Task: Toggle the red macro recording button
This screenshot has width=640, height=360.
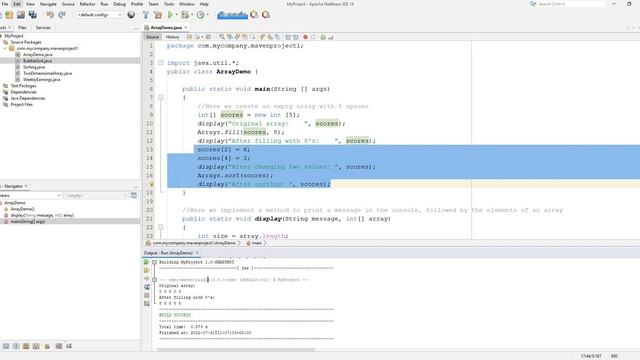Action: click(305, 37)
